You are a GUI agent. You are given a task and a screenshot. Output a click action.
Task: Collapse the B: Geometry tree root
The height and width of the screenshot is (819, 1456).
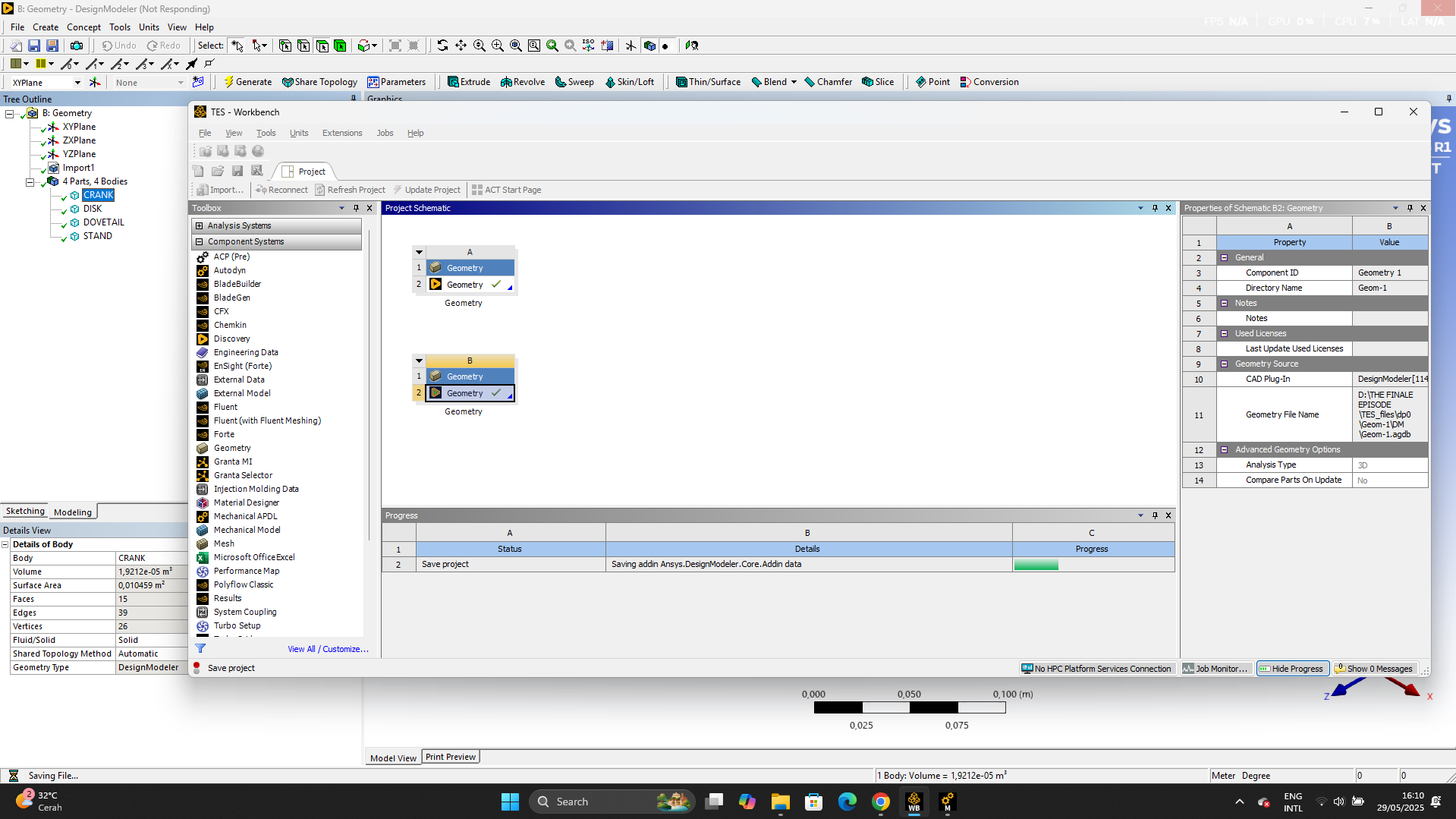click(x=9, y=114)
